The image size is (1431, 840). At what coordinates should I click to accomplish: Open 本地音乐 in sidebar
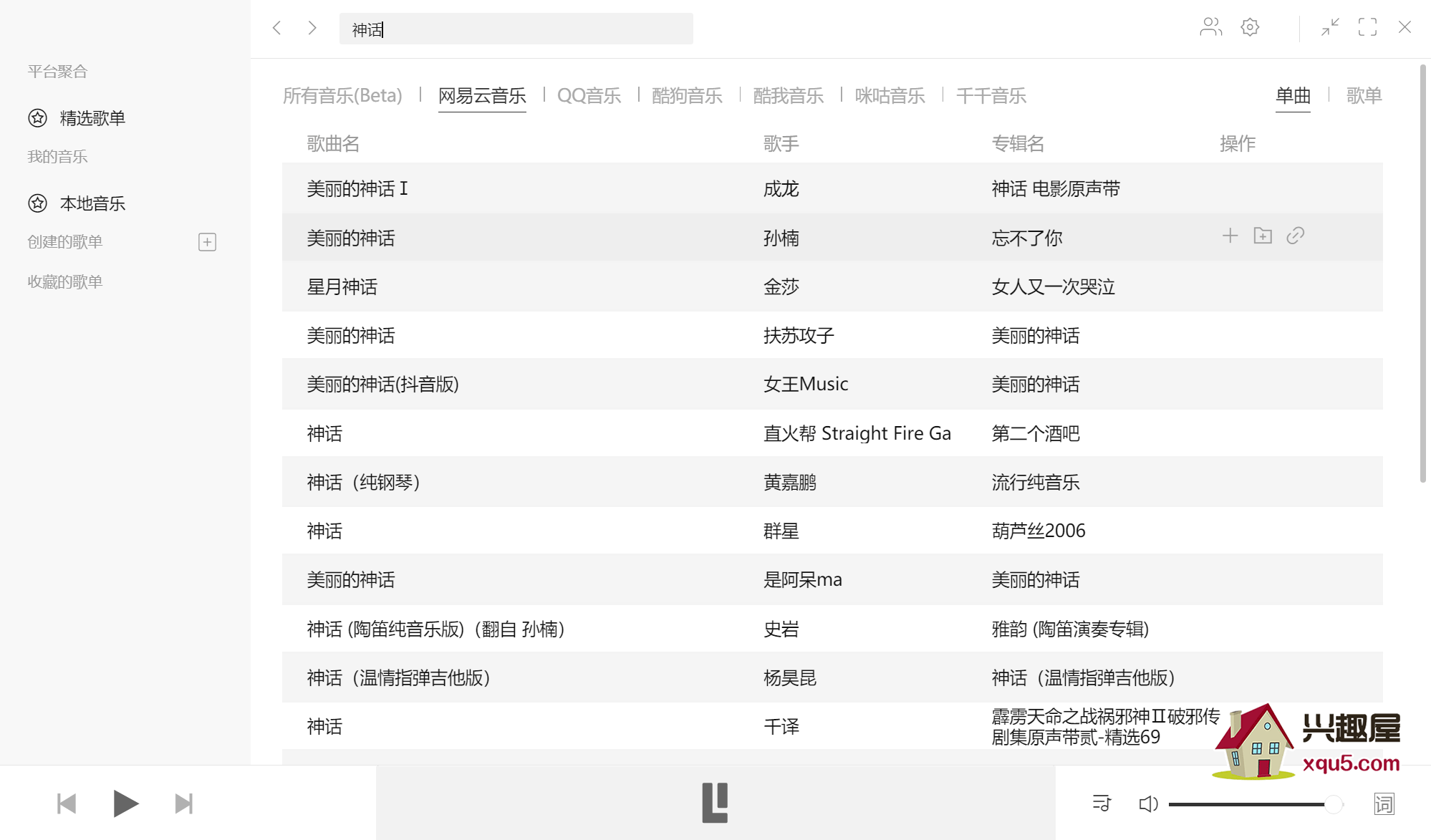coord(92,203)
